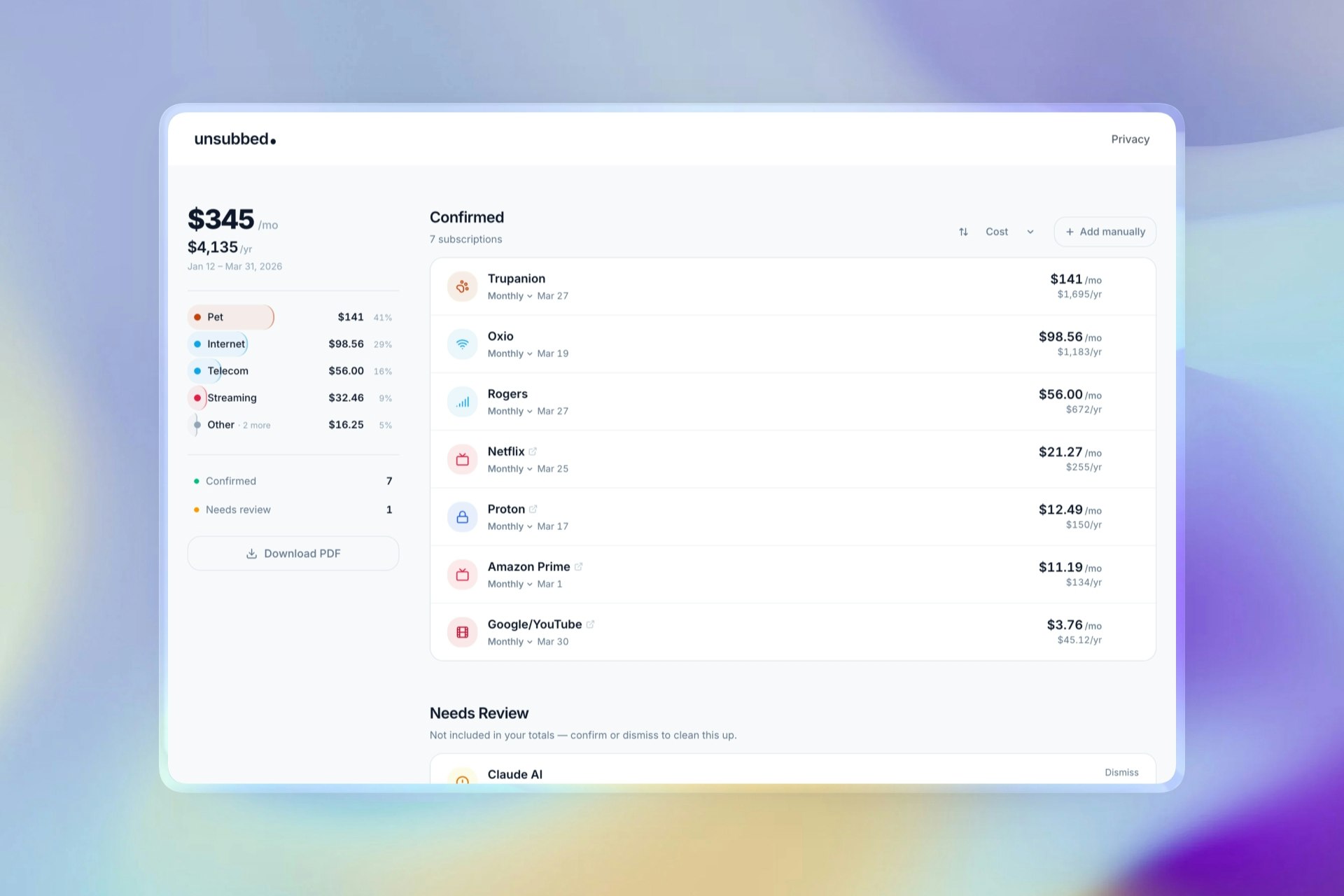This screenshot has height=896, width=1344.
Task: Click the Download PDF button
Action: click(293, 554)
